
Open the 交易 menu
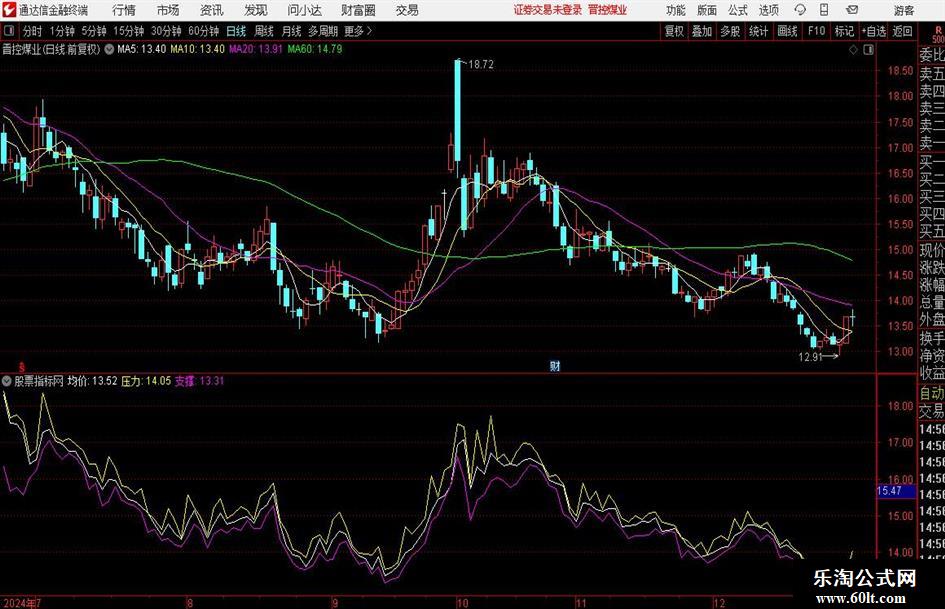(407, 10)
